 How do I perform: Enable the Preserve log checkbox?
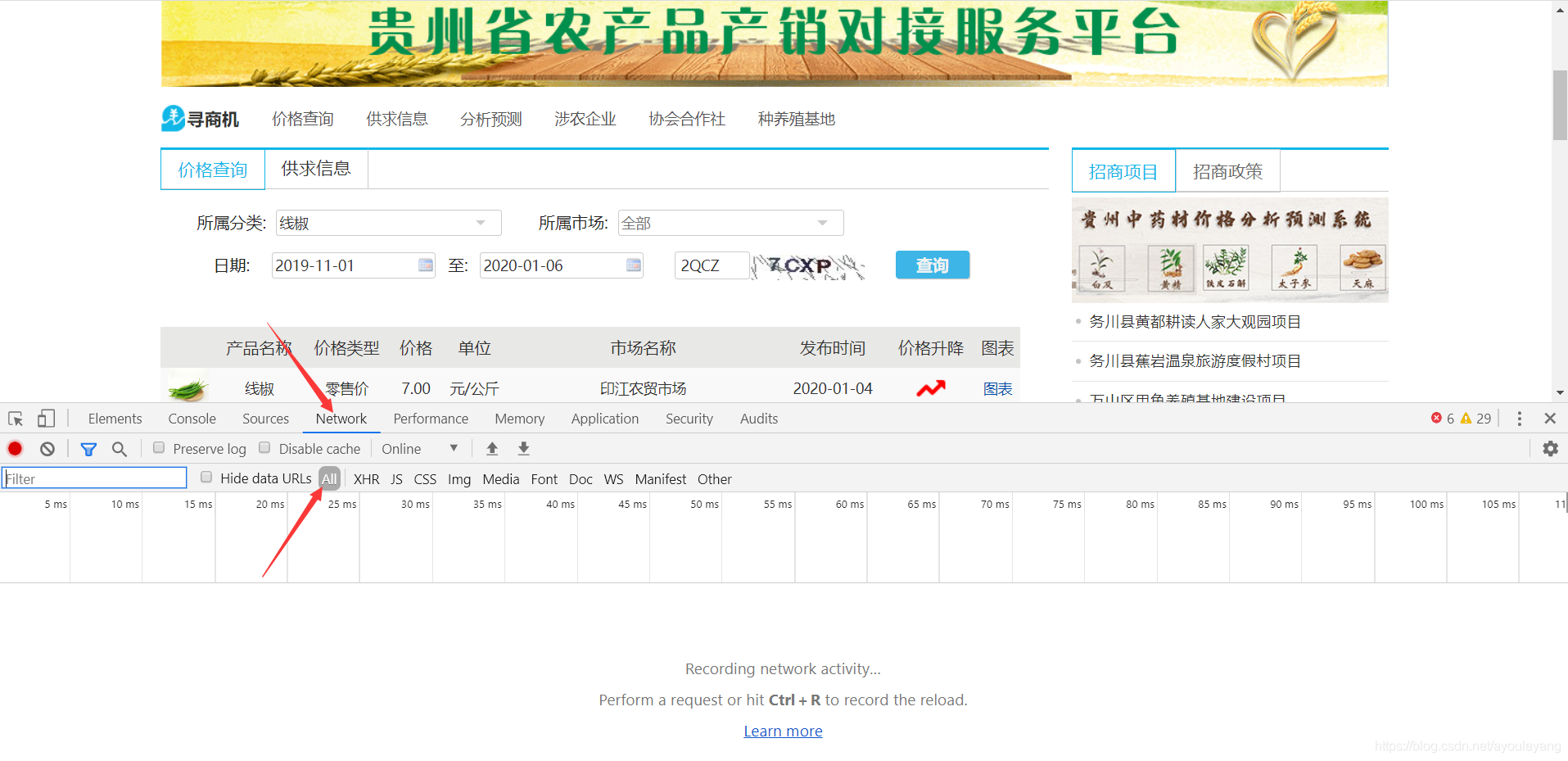click(x=159, y=448)
